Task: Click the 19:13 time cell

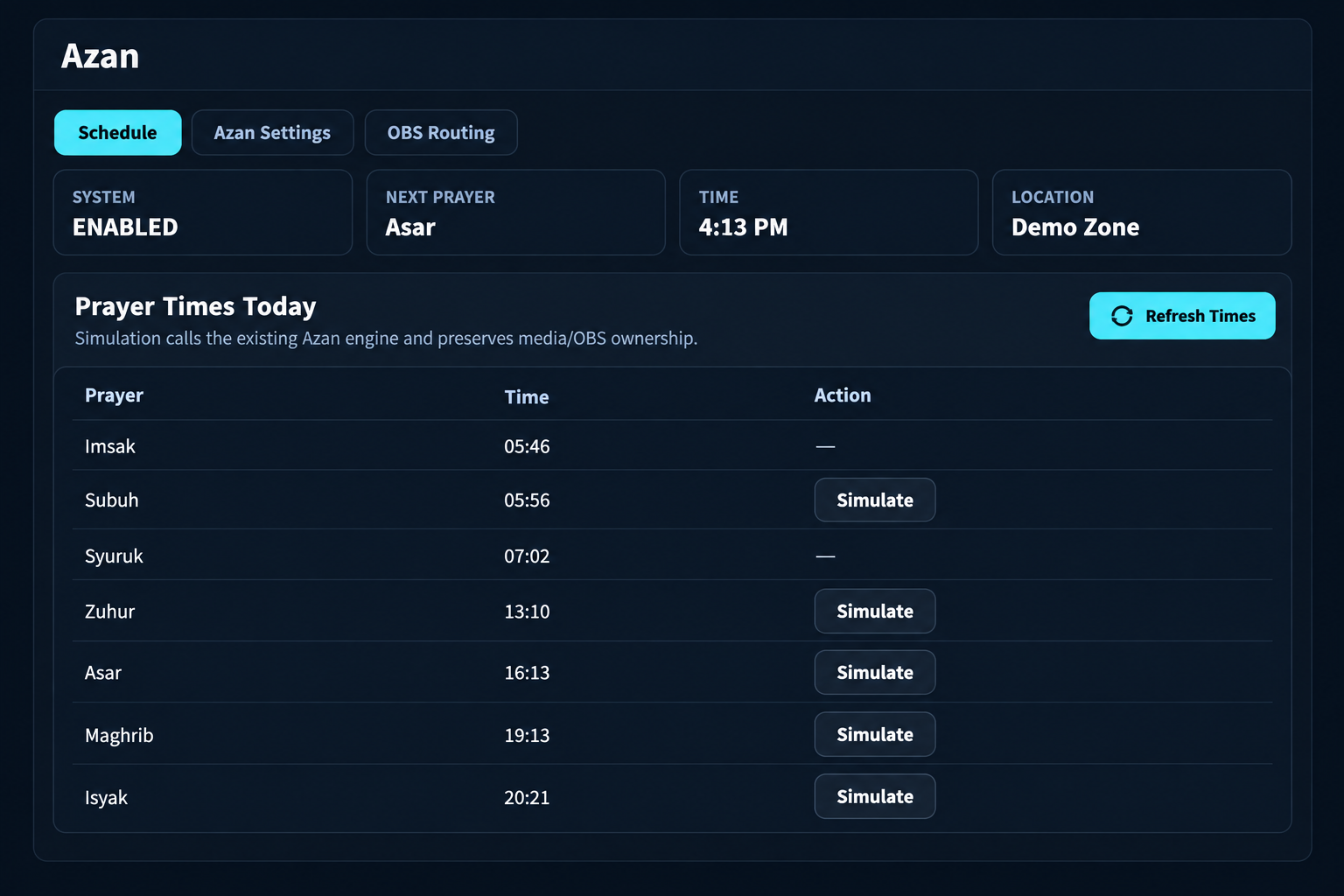Action: tap(527, 736)
